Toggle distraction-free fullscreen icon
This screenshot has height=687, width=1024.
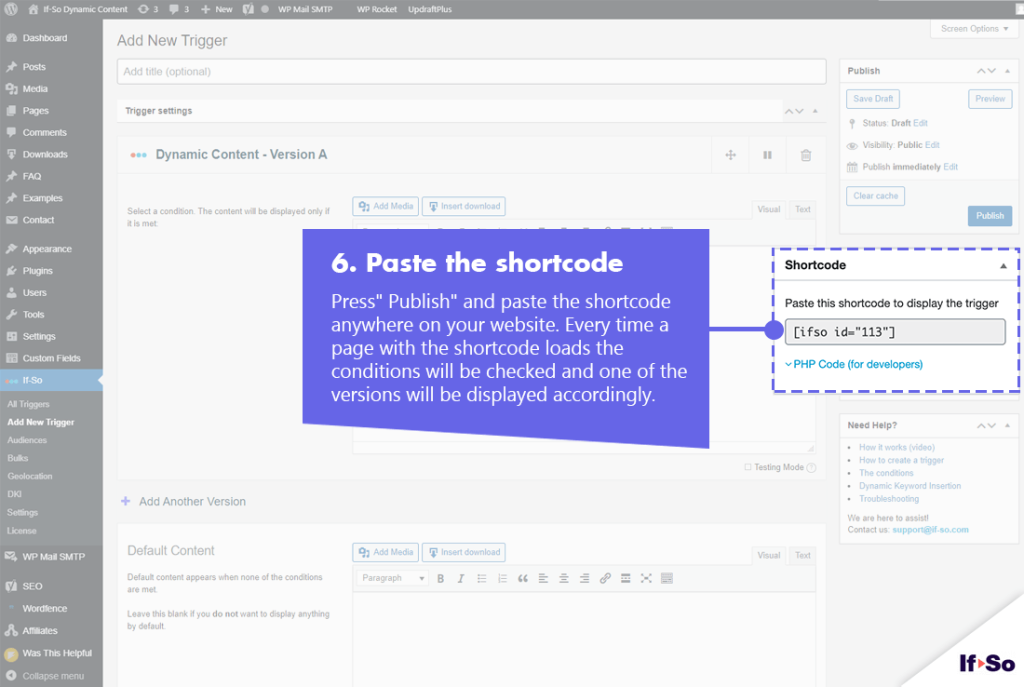(646, 579)
